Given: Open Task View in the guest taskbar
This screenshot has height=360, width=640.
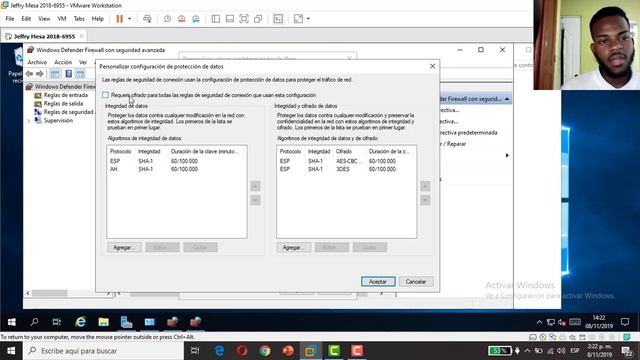Looking at the screenshot, I should [57, 322].
